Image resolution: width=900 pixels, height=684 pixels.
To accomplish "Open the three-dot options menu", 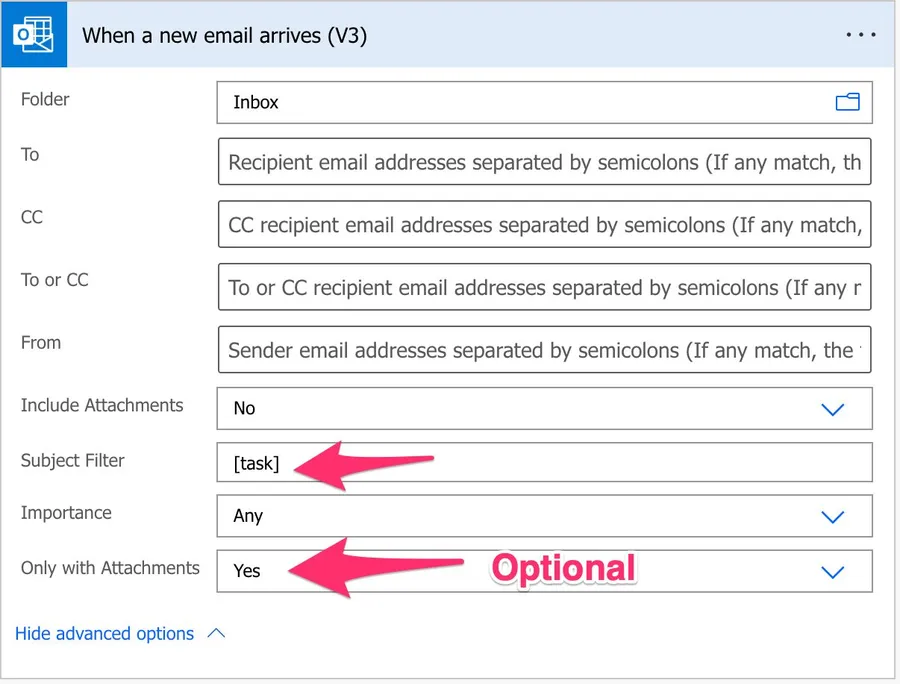I will [x=860, y=35].
